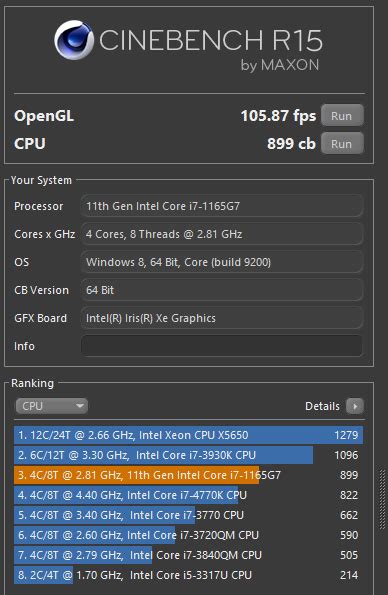
Task: Select ranking entry Core i5-3317U
Action: [188, 575]
